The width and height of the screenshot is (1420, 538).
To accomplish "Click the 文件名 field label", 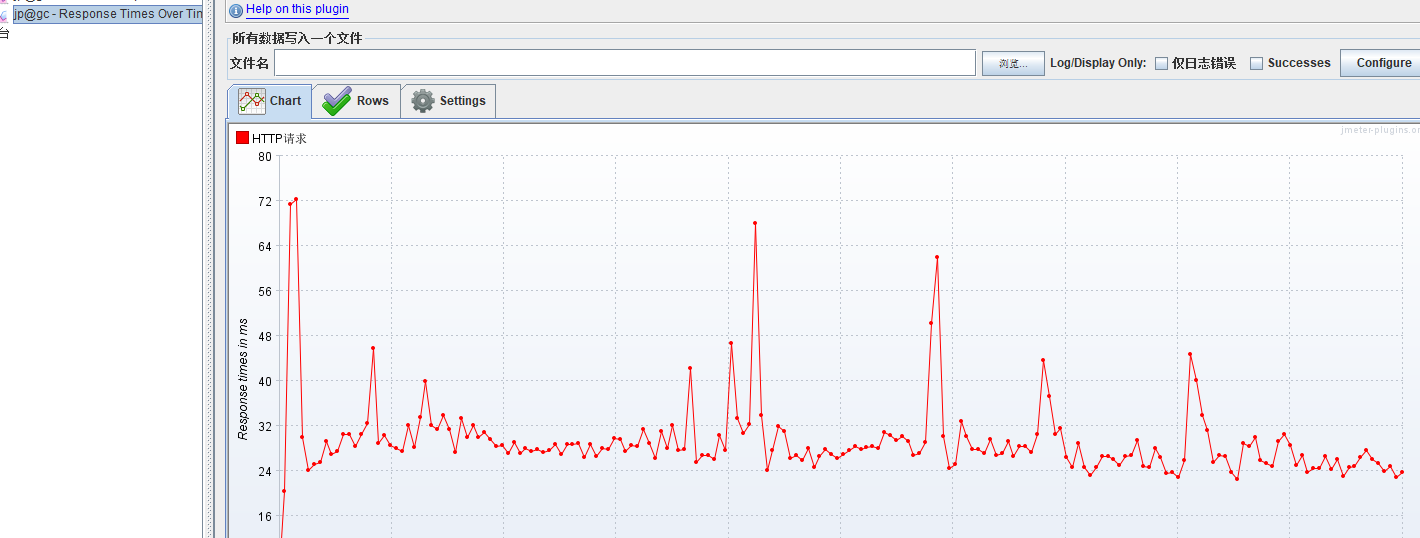I will [x=250, y=63].
